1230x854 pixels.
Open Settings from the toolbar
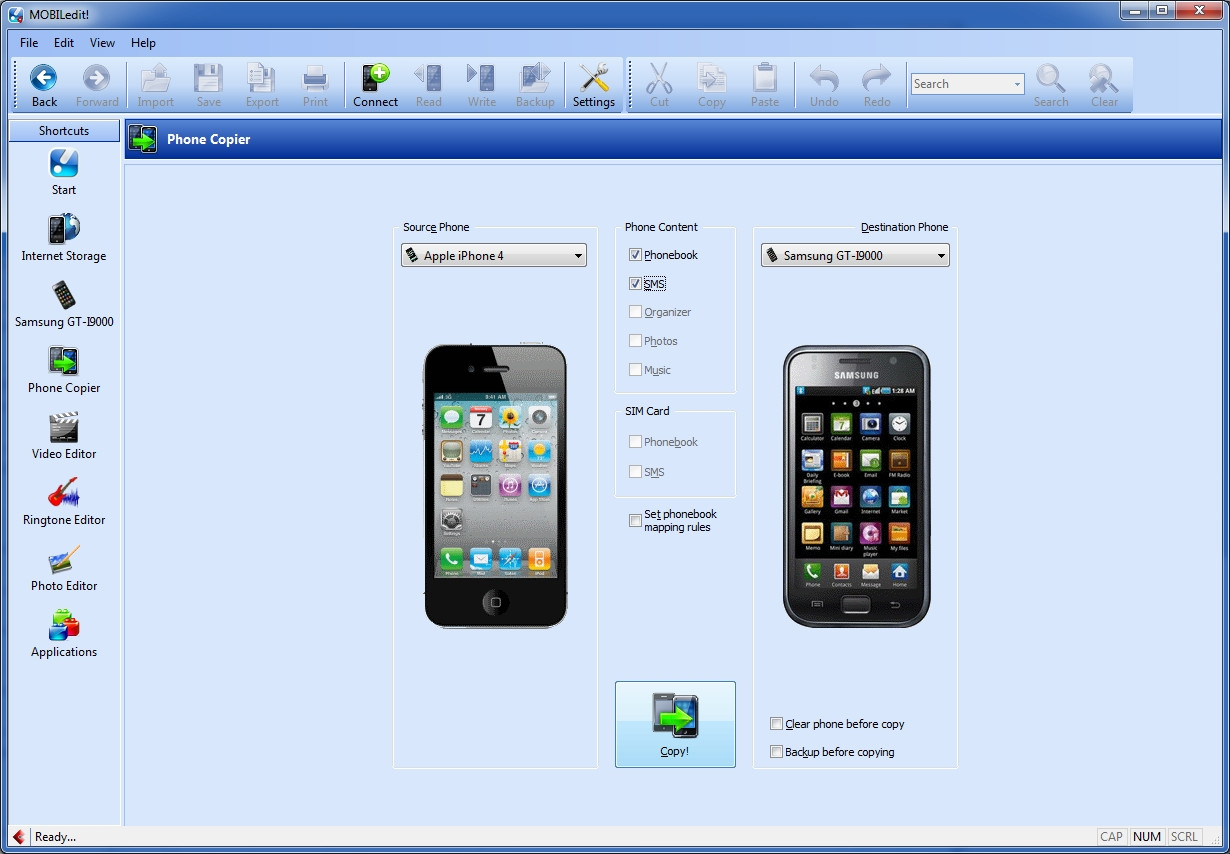point(594,85)
